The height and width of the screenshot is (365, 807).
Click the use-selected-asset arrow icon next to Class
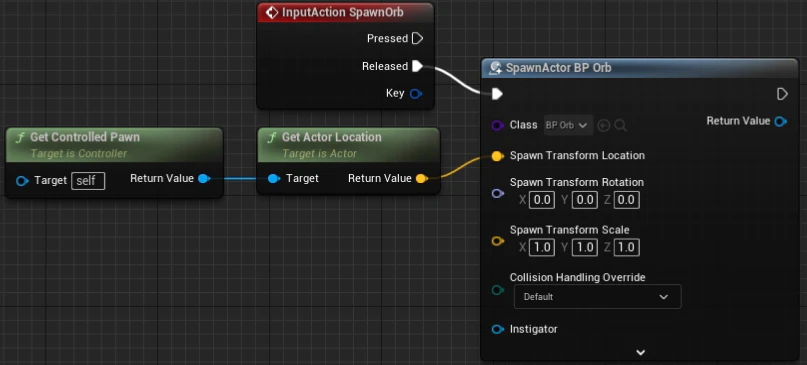click(x=604, y=126)
